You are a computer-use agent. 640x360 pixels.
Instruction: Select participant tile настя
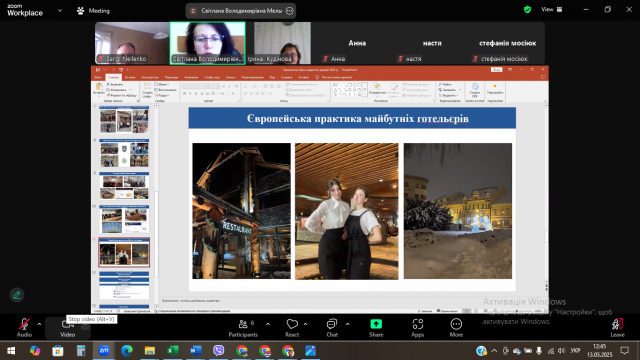(x=432, y=43)
